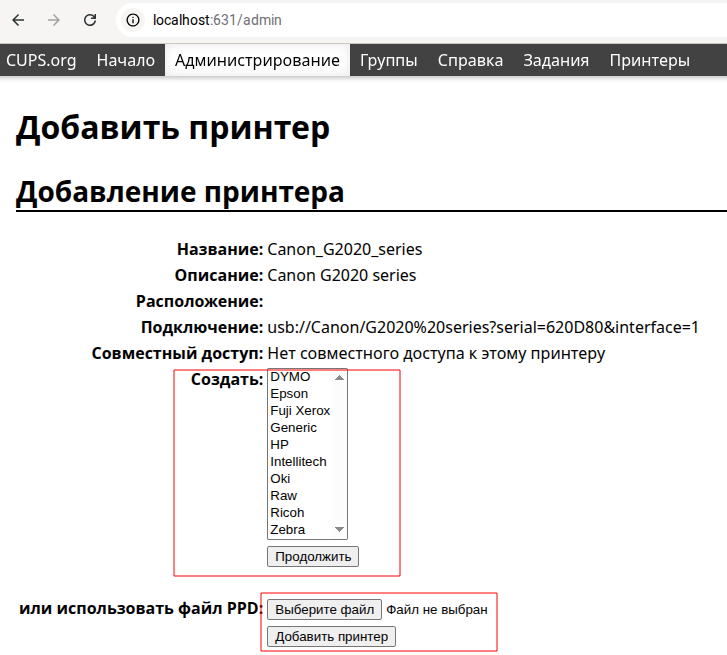
Task: Select Epson in the manufacturer list
Action: (289, 394)
